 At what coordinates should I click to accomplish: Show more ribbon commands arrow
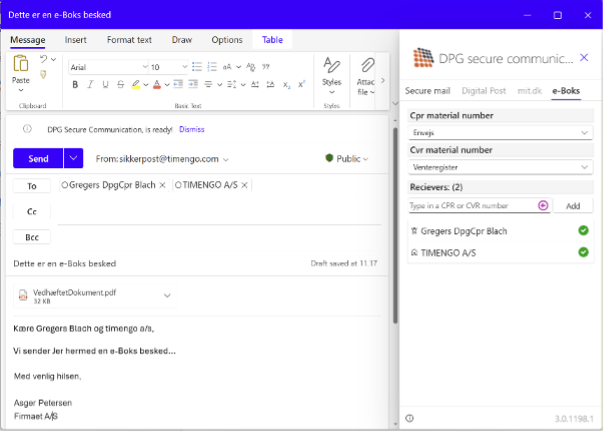[383, 80]
